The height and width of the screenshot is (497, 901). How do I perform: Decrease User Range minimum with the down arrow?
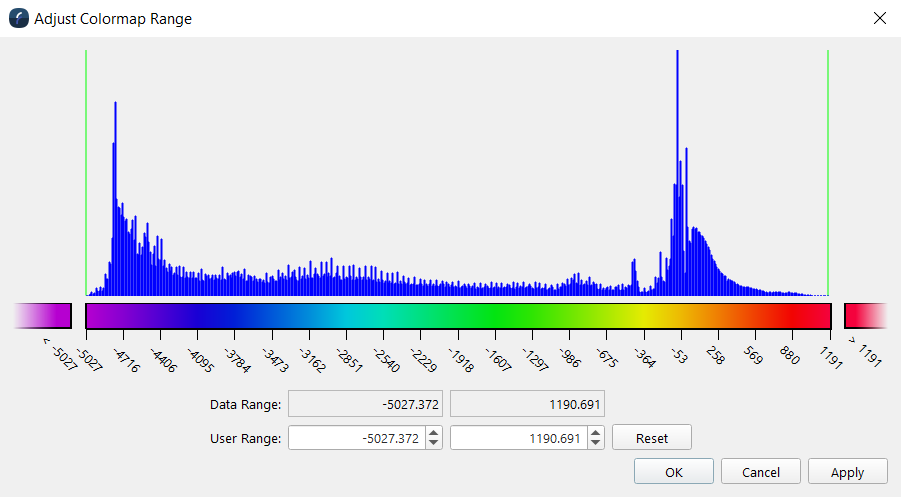tap(433, 443)
